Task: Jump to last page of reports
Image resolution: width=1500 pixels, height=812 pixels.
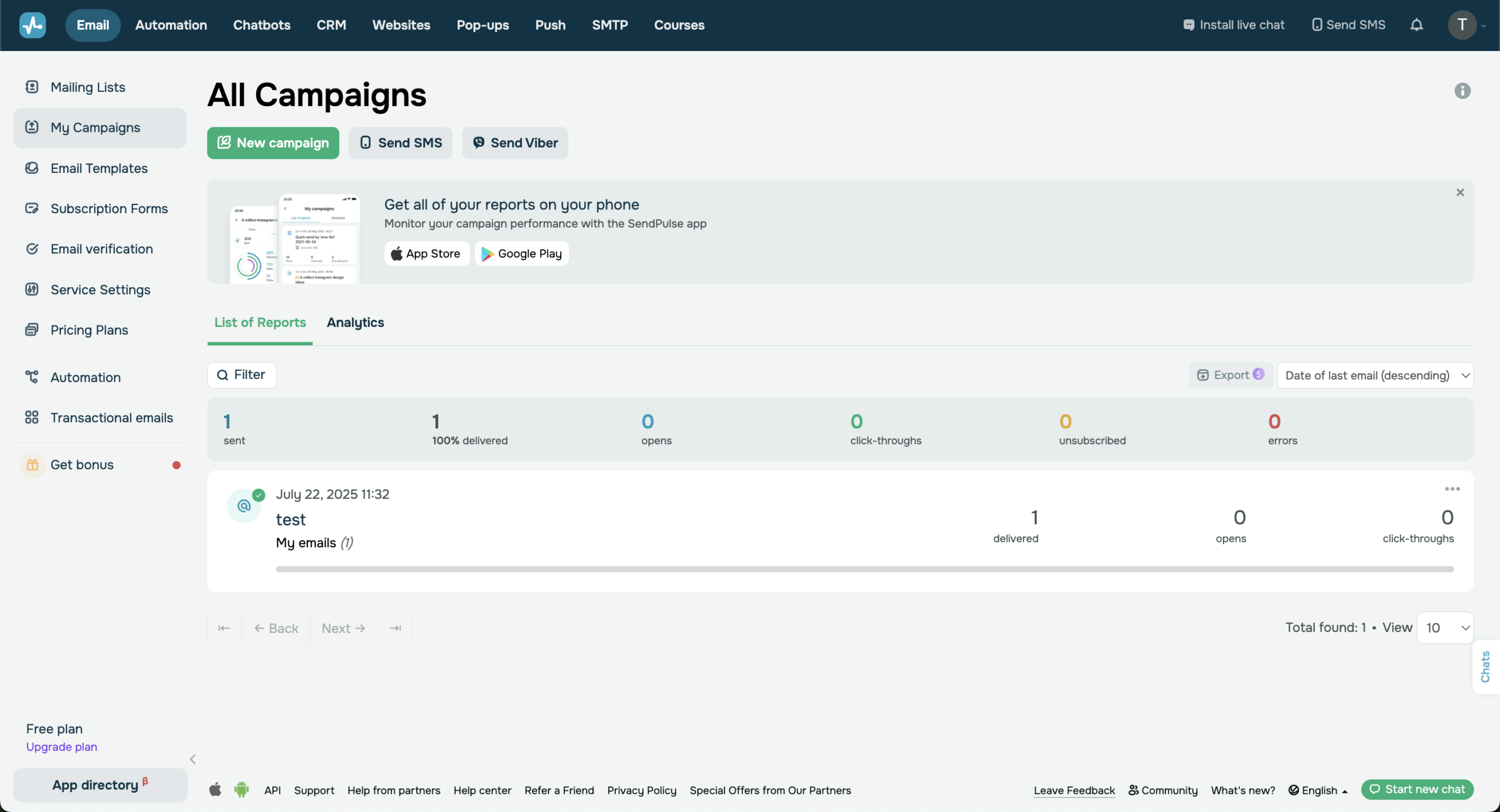Action: [396, 628]
